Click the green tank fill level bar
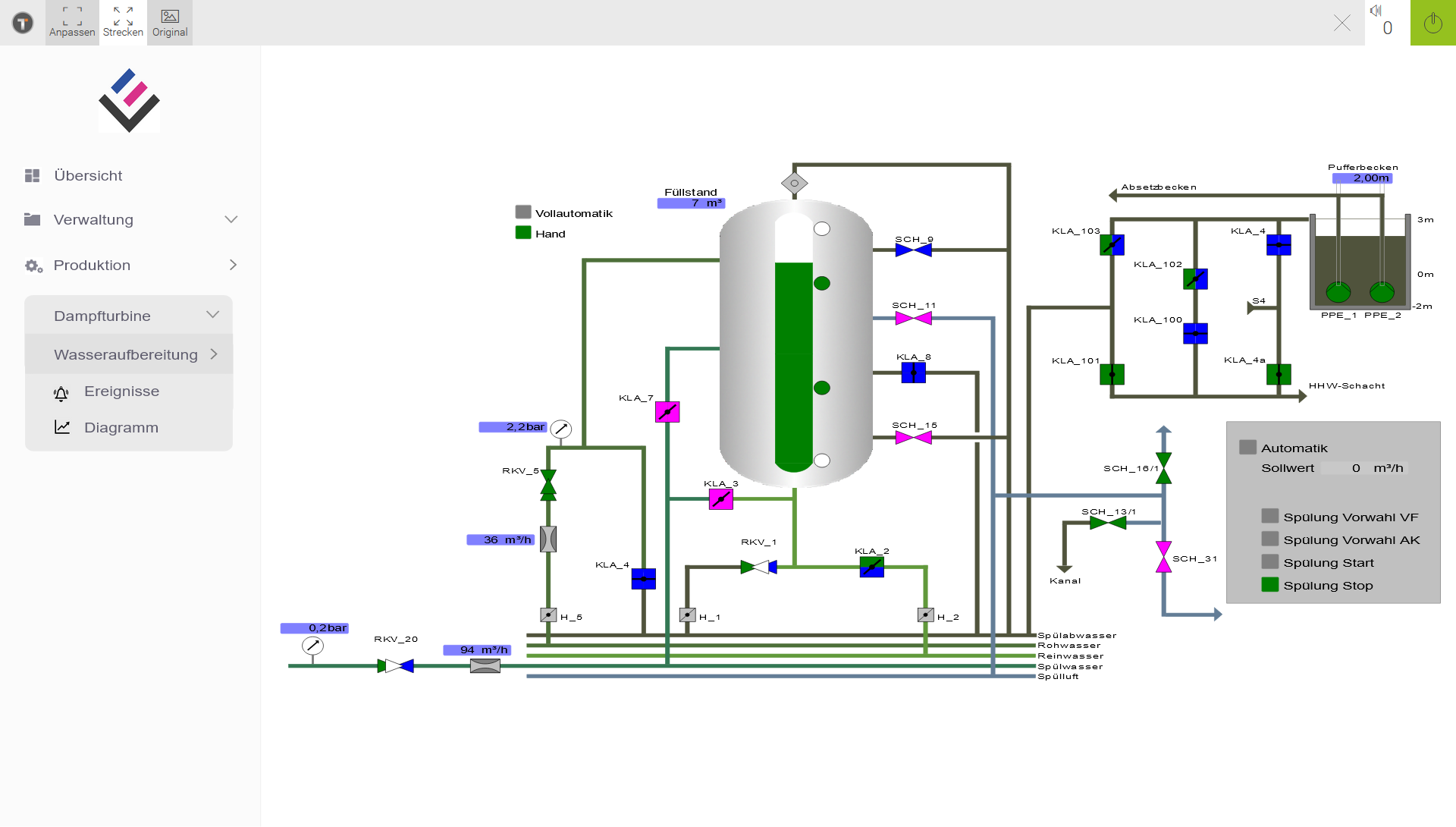This screenshot has height=827, width=1456. point(794,366)
